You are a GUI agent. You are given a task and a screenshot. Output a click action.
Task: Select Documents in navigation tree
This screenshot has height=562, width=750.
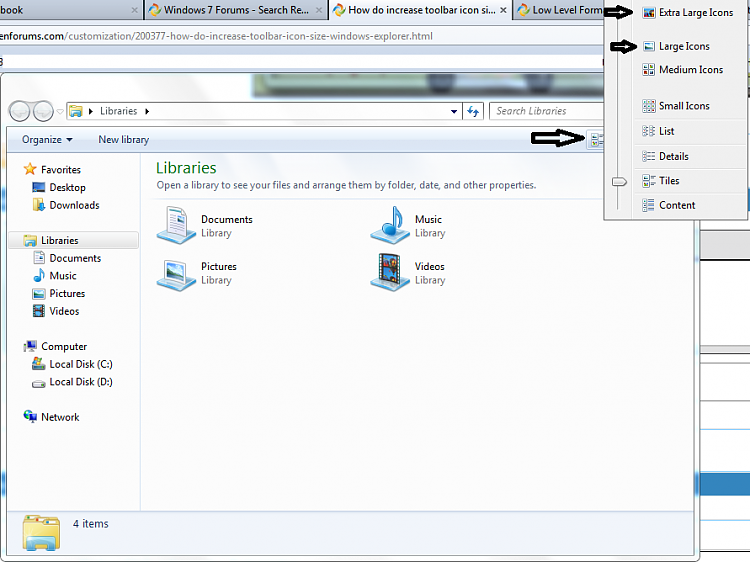75,258
